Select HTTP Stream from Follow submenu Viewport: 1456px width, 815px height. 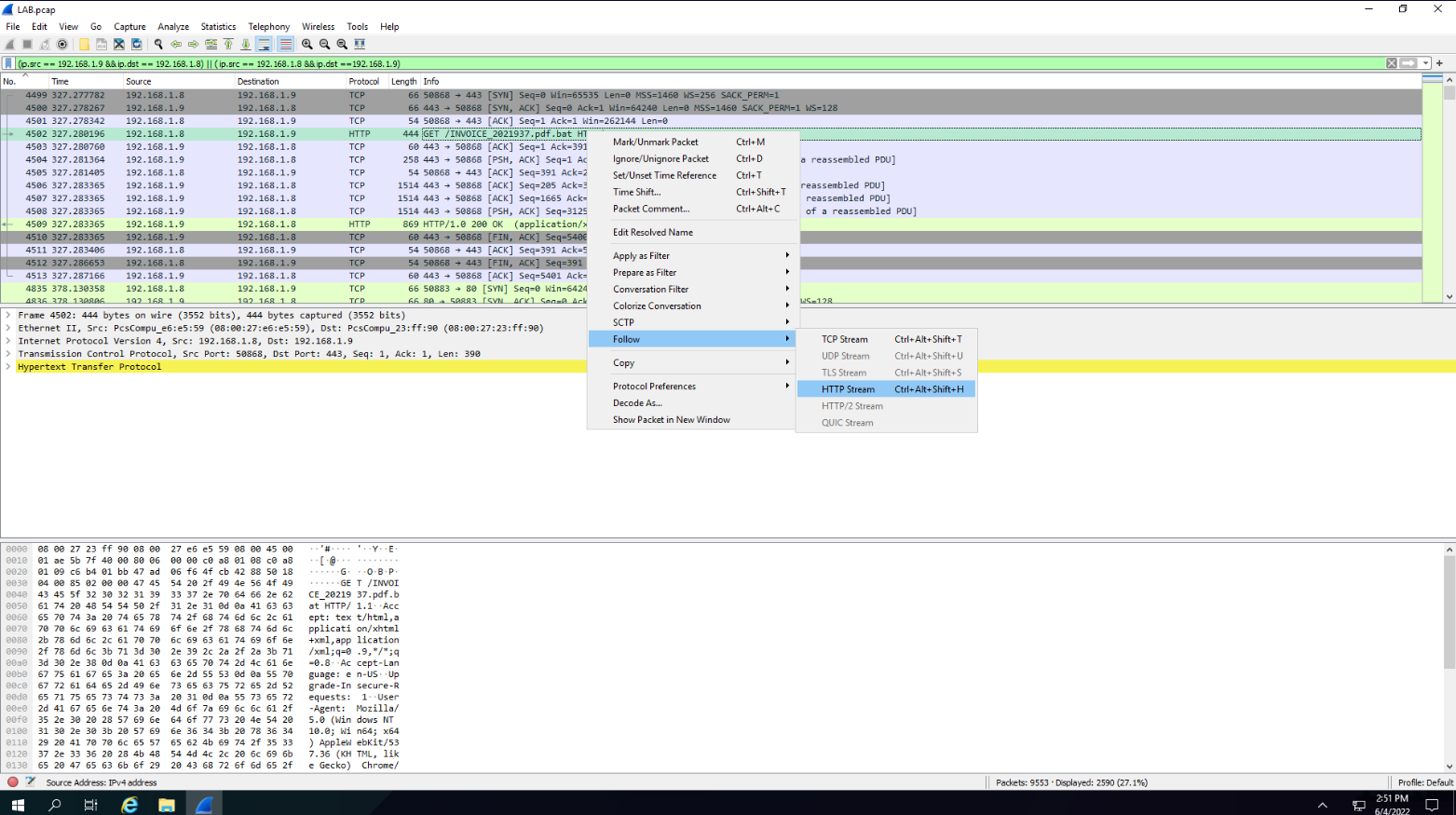point(848,389)
